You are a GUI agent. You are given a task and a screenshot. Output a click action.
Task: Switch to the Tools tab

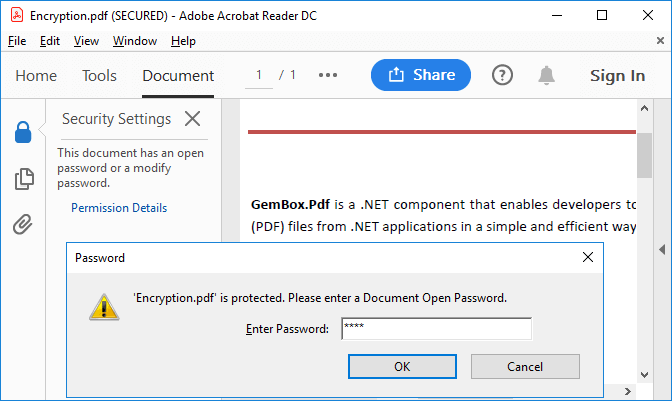pyautogui.click(x=99, y=76)
